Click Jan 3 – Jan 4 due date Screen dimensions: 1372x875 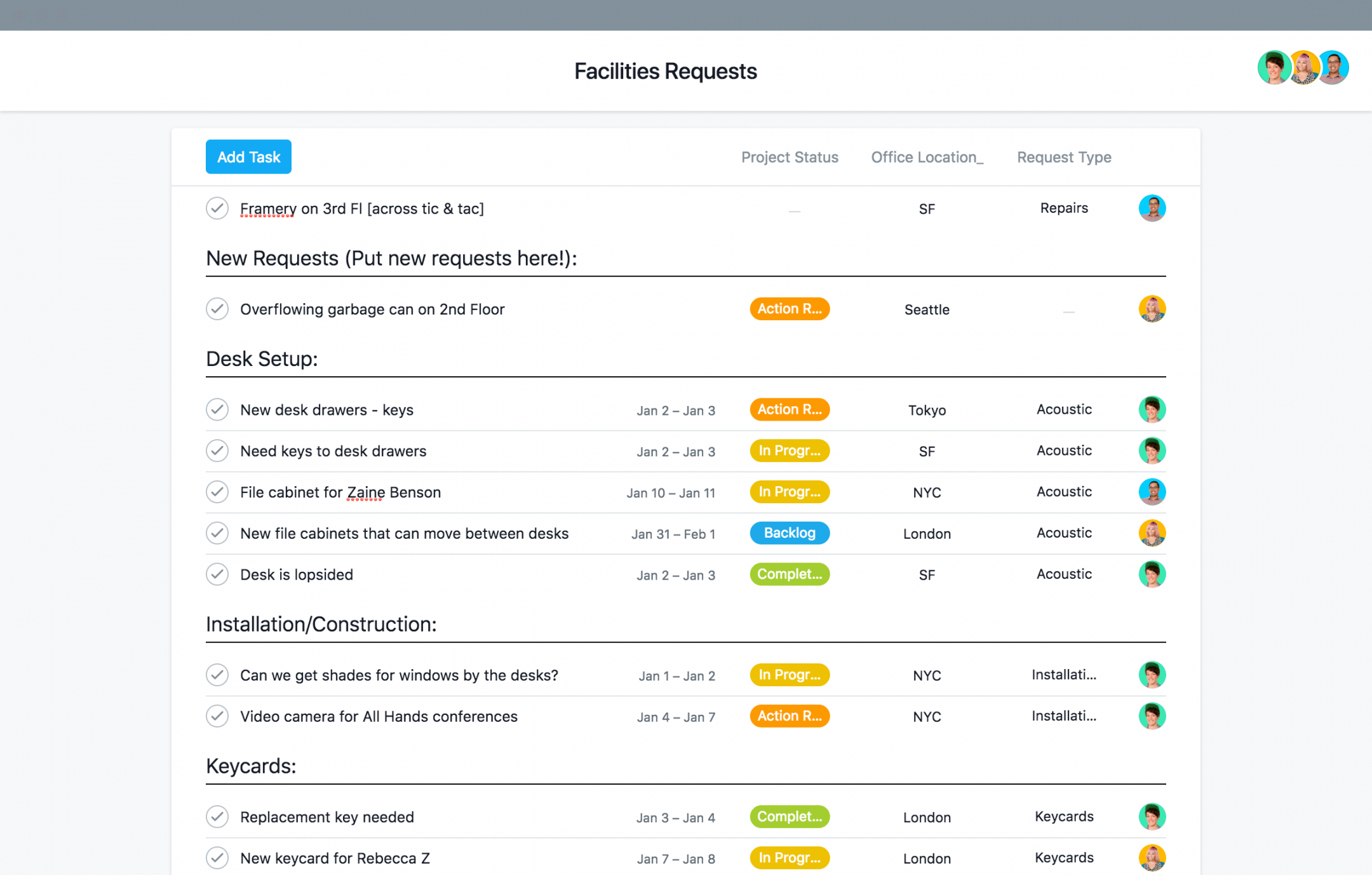pos(676,818)
